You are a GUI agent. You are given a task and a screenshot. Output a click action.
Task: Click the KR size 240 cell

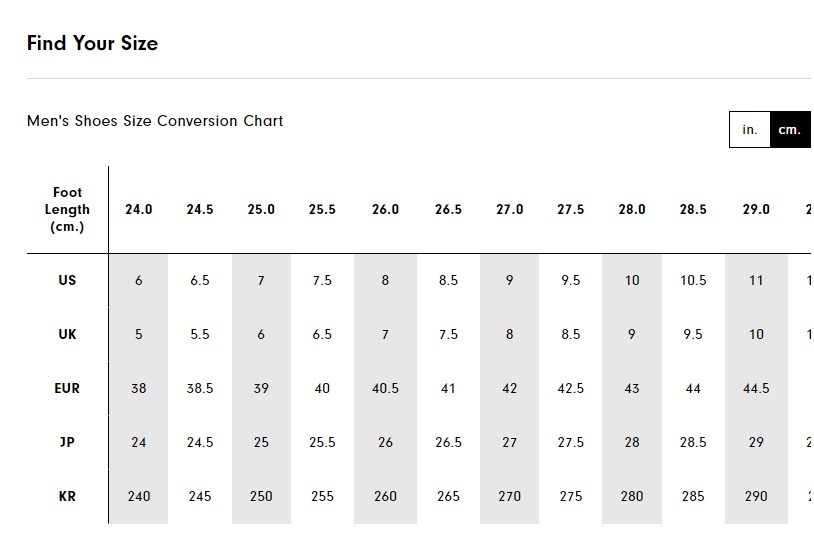pos(139,496)
